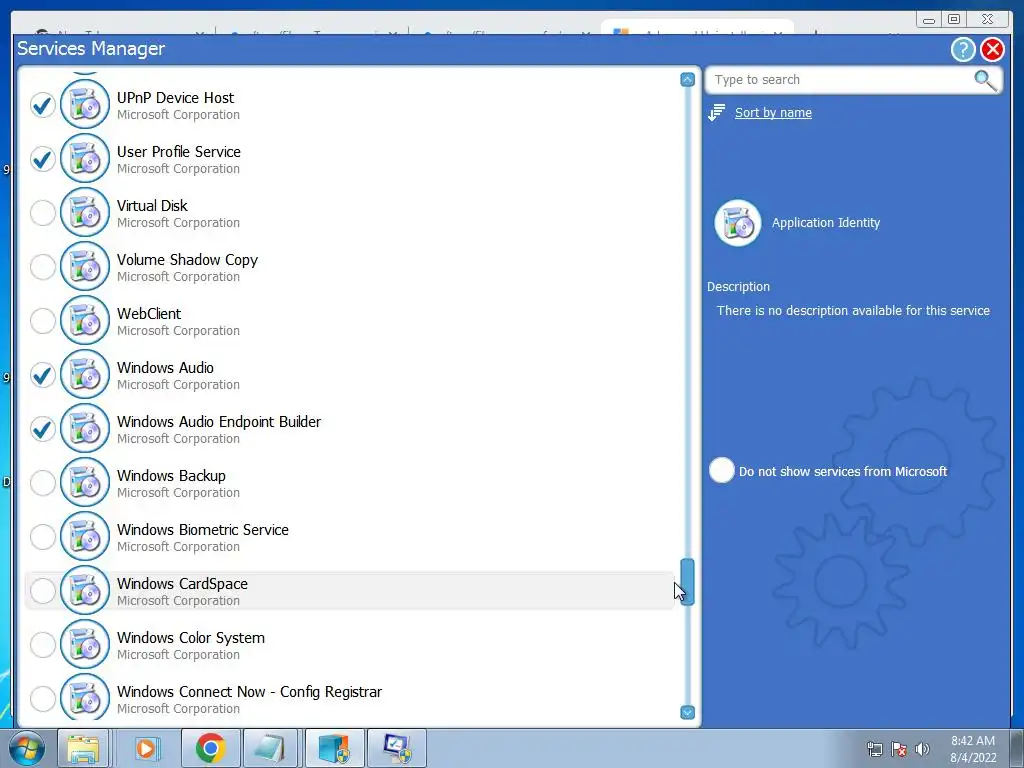Toggle Do not show services from Microsoft
This screenshot has width=1024, height=768.
point(722,470)
